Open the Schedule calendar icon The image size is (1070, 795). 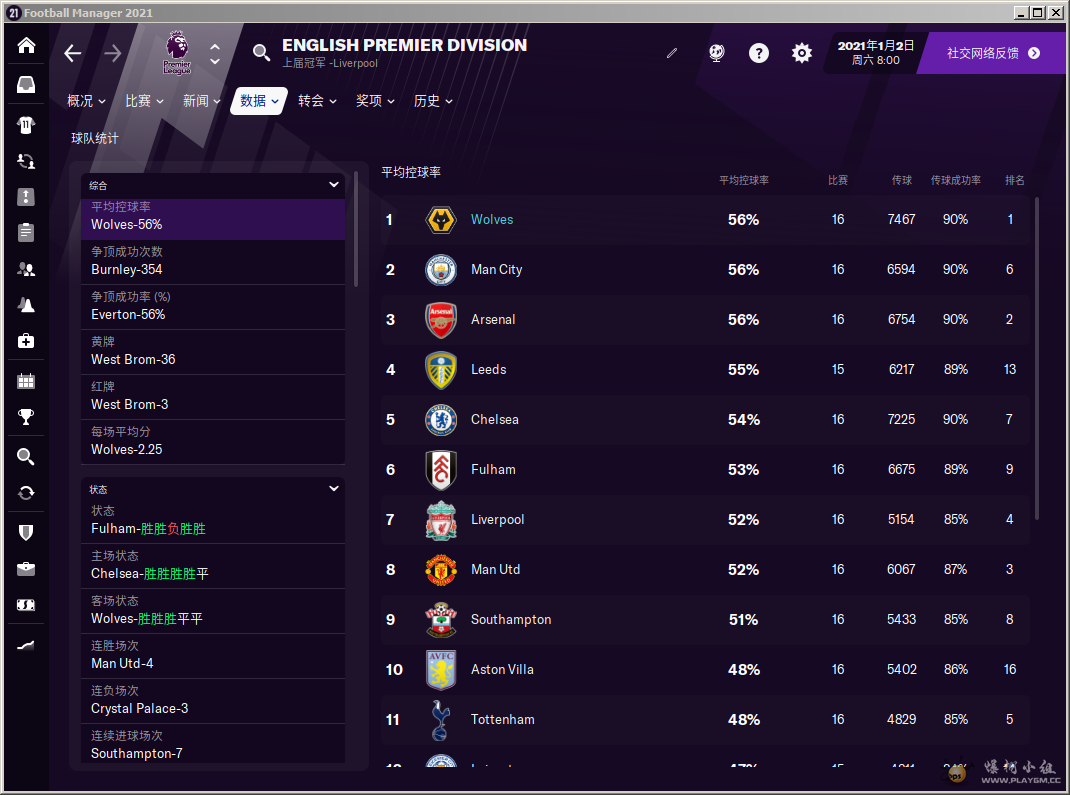[26, 381]
